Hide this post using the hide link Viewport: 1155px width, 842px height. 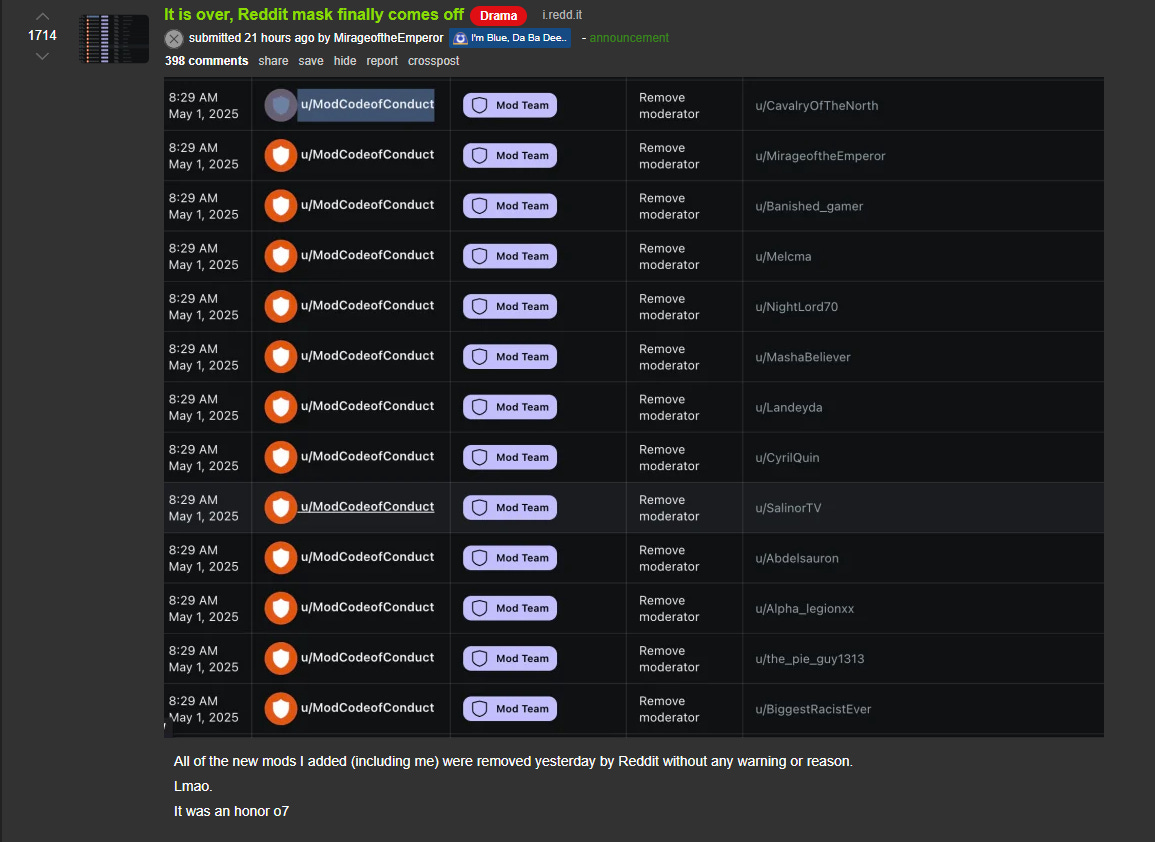(x=345, y=61)
